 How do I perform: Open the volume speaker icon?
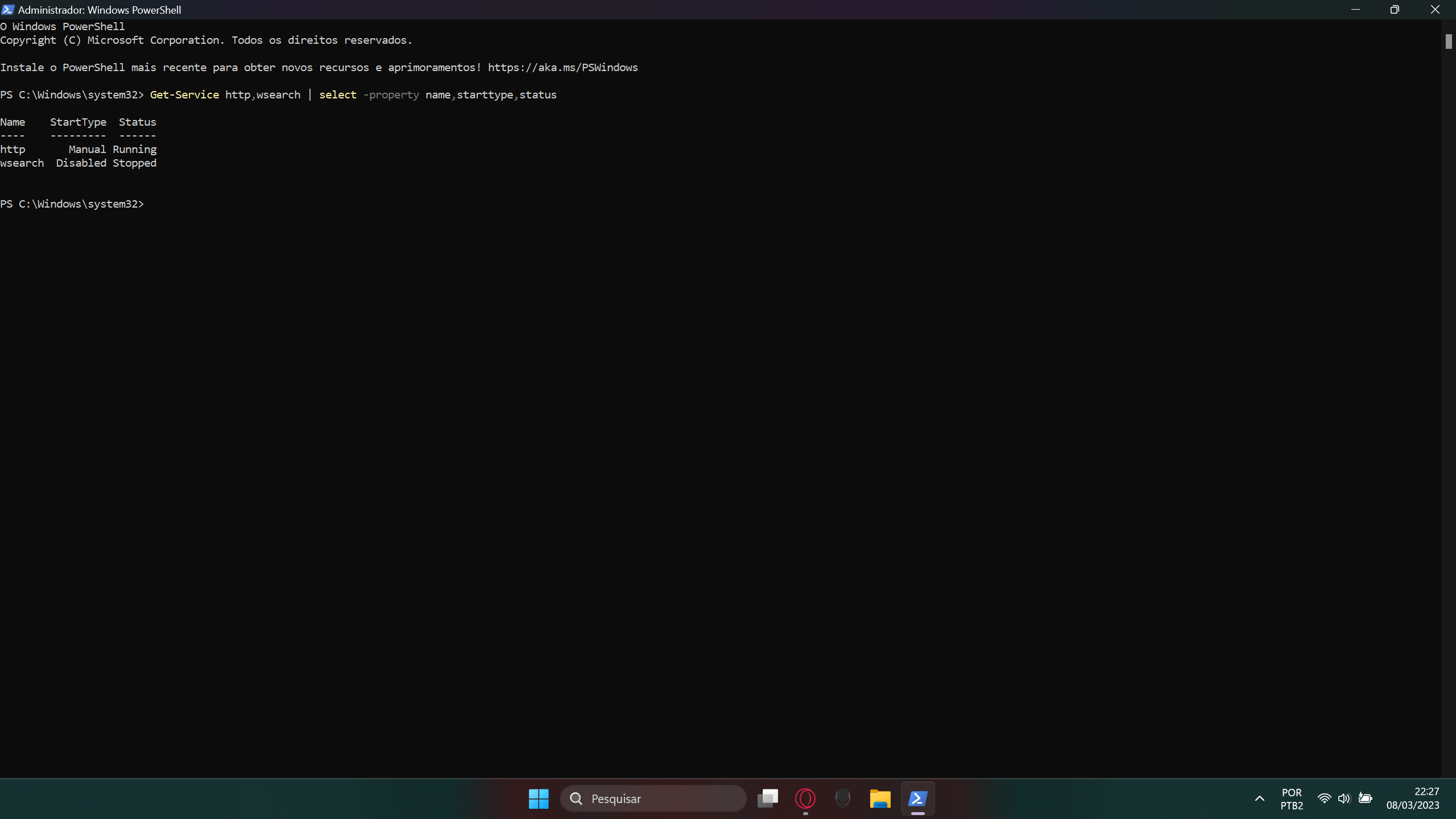1344,799
